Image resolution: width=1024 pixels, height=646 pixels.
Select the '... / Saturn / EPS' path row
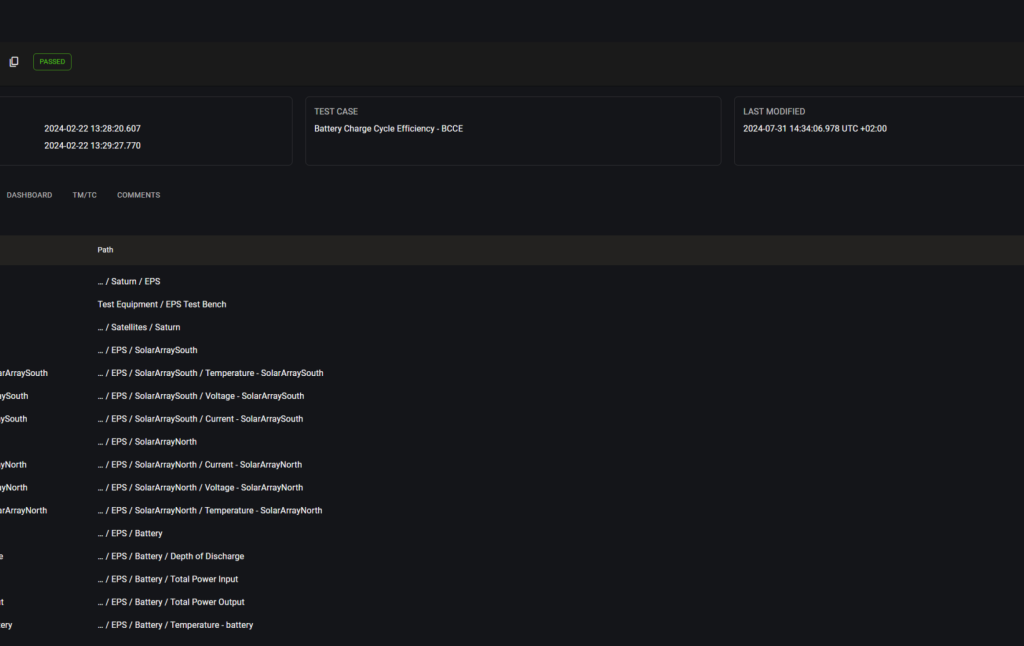[x=512, y=282]
